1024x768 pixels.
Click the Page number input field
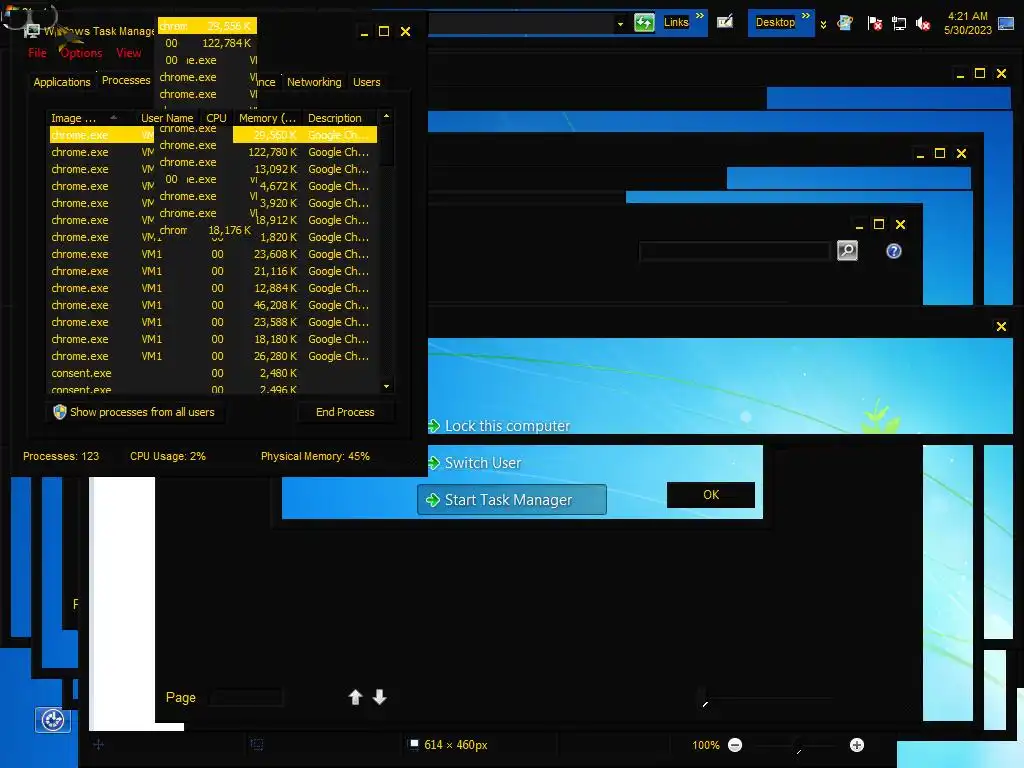click(246, 697)
